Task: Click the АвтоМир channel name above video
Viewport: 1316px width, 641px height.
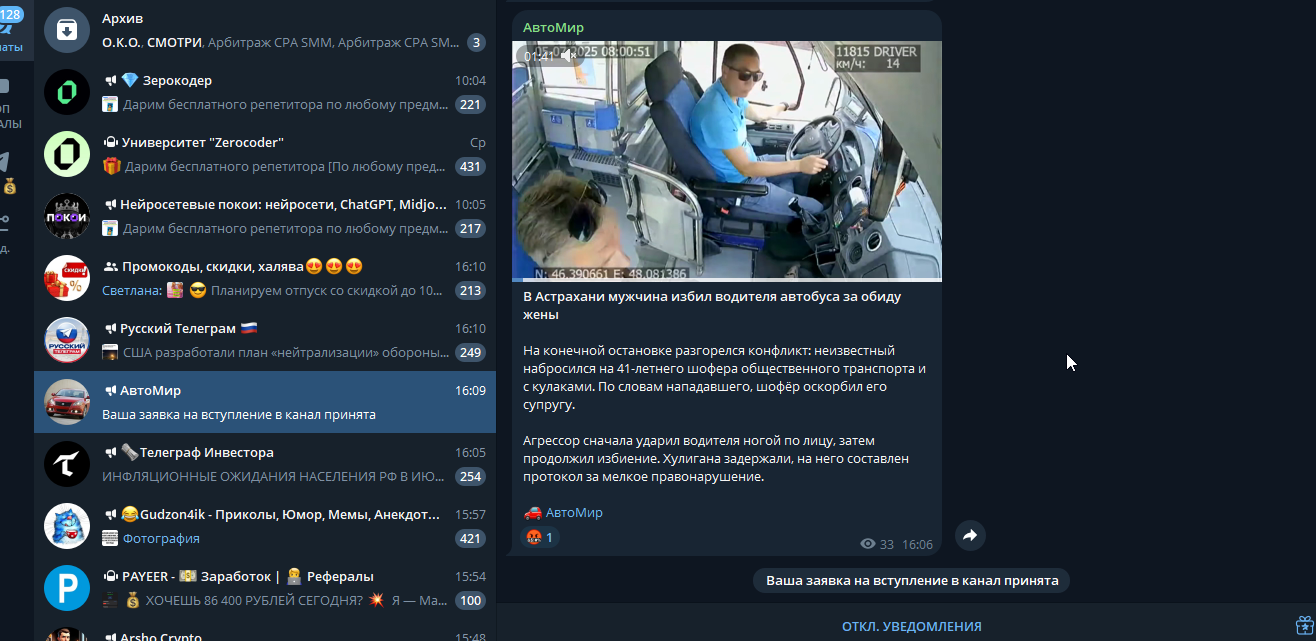Action: point(553,27)
